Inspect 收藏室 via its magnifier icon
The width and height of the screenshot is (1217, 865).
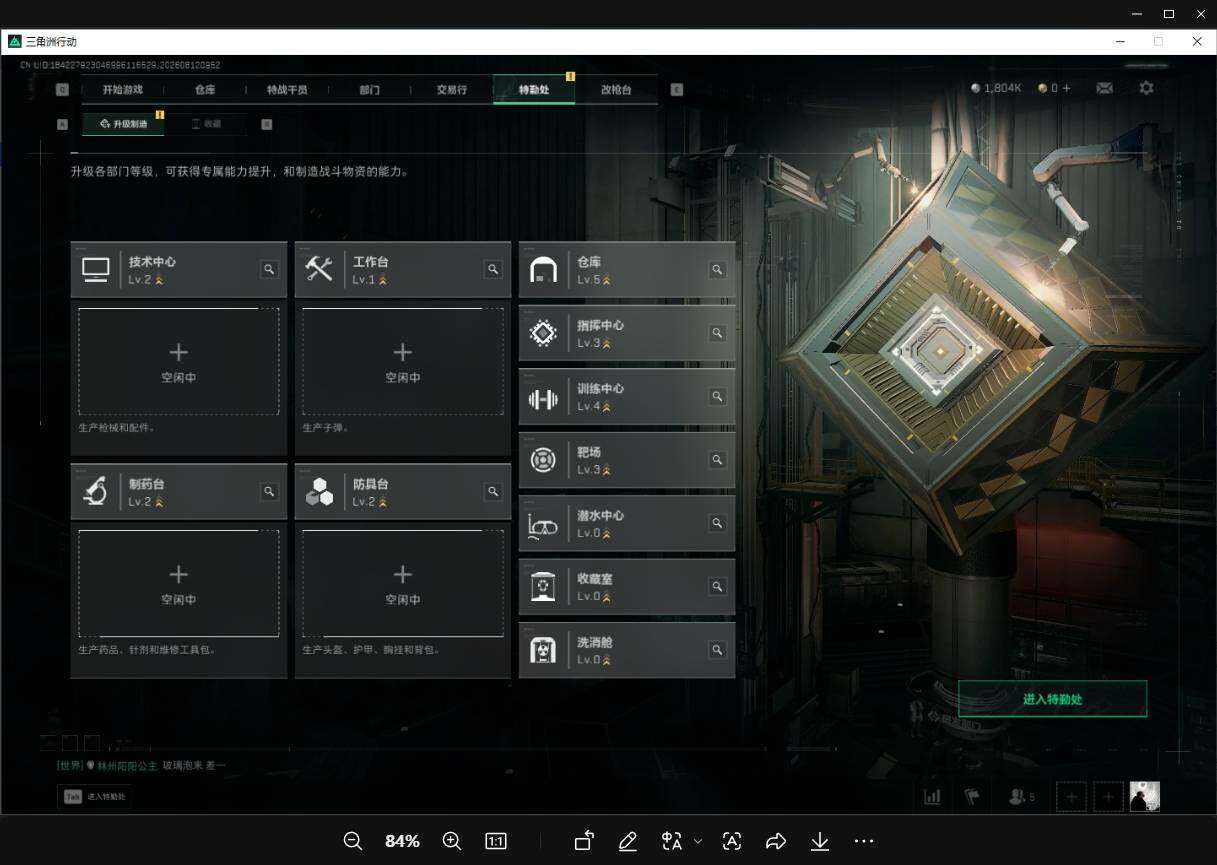point(717,586)
